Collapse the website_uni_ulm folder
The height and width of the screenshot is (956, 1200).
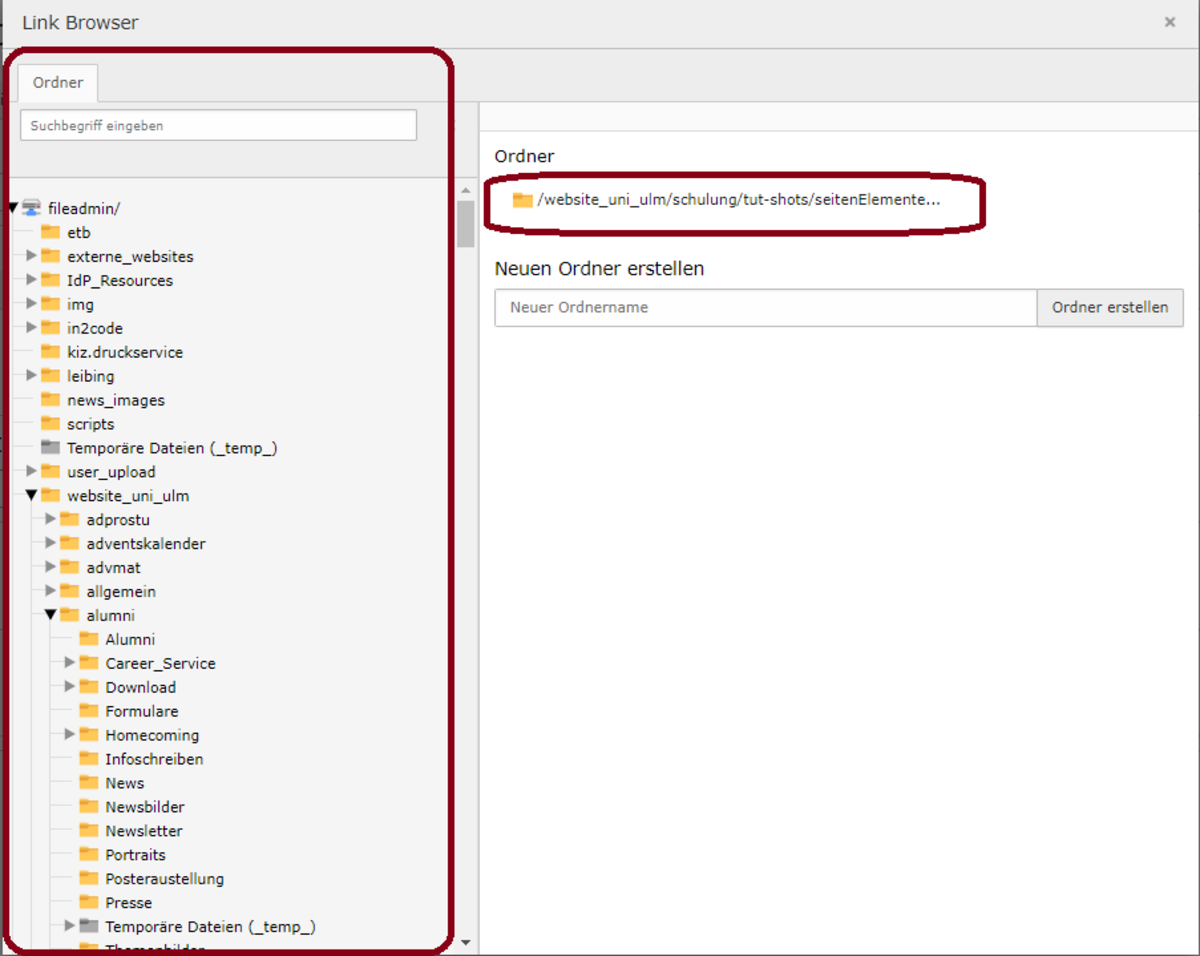[31, 495]
